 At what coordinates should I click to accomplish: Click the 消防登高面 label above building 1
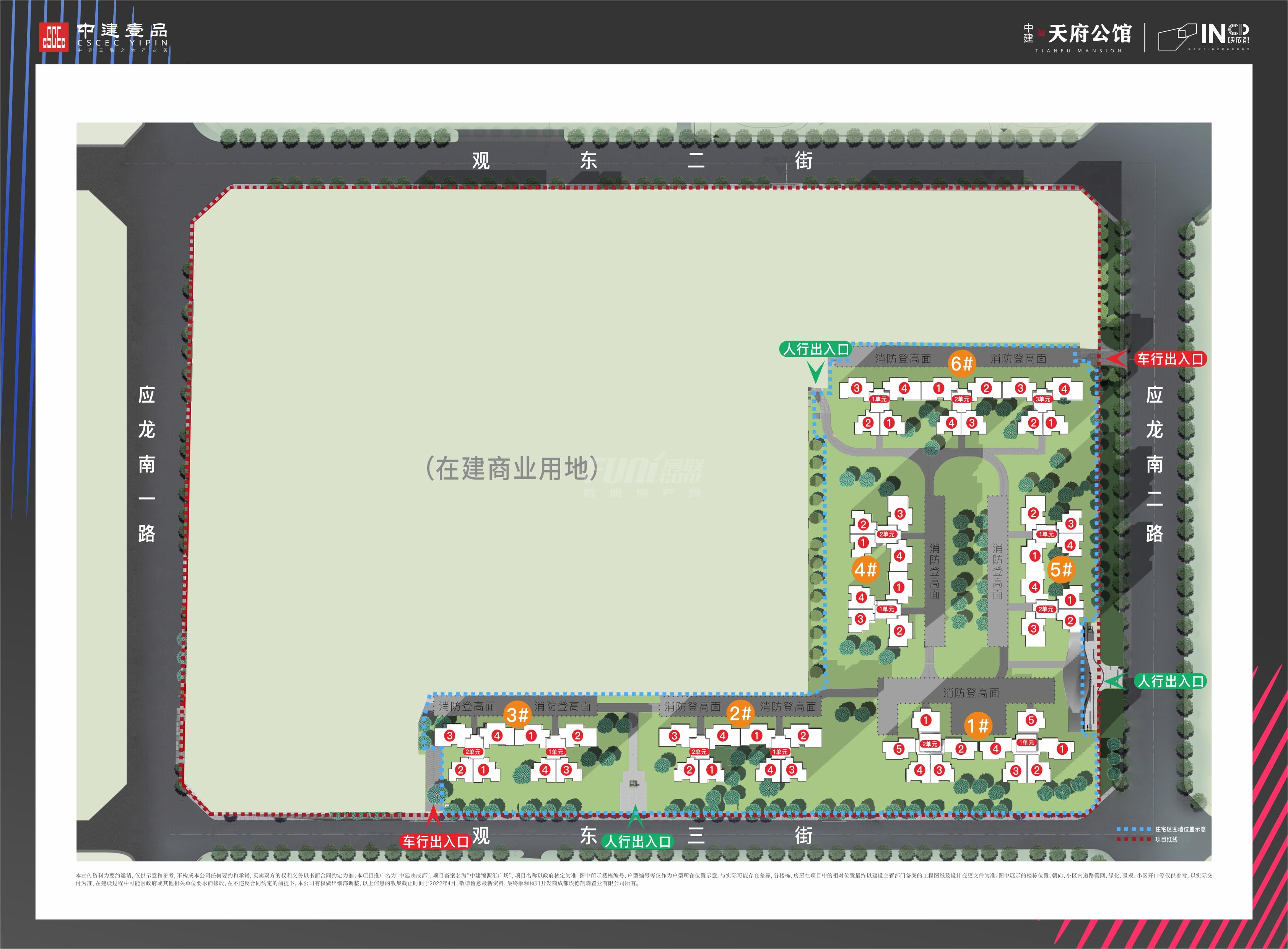coord(971,693)
